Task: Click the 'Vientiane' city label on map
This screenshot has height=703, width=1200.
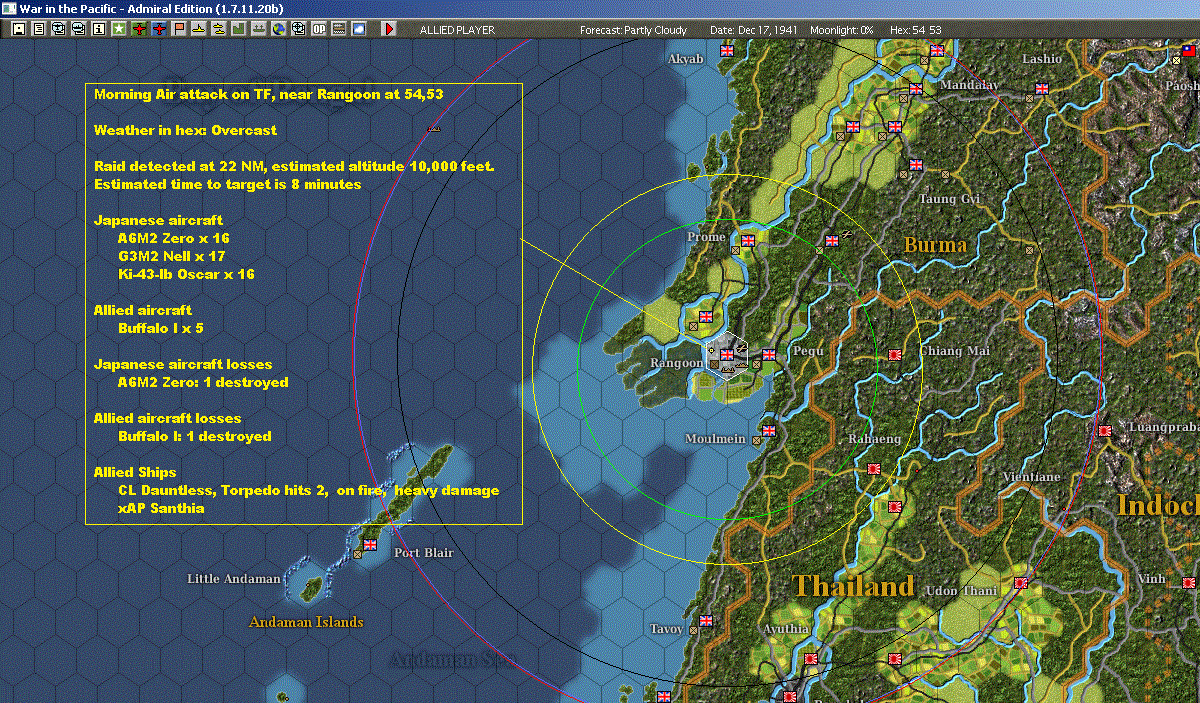Action: pos(1031,477)
